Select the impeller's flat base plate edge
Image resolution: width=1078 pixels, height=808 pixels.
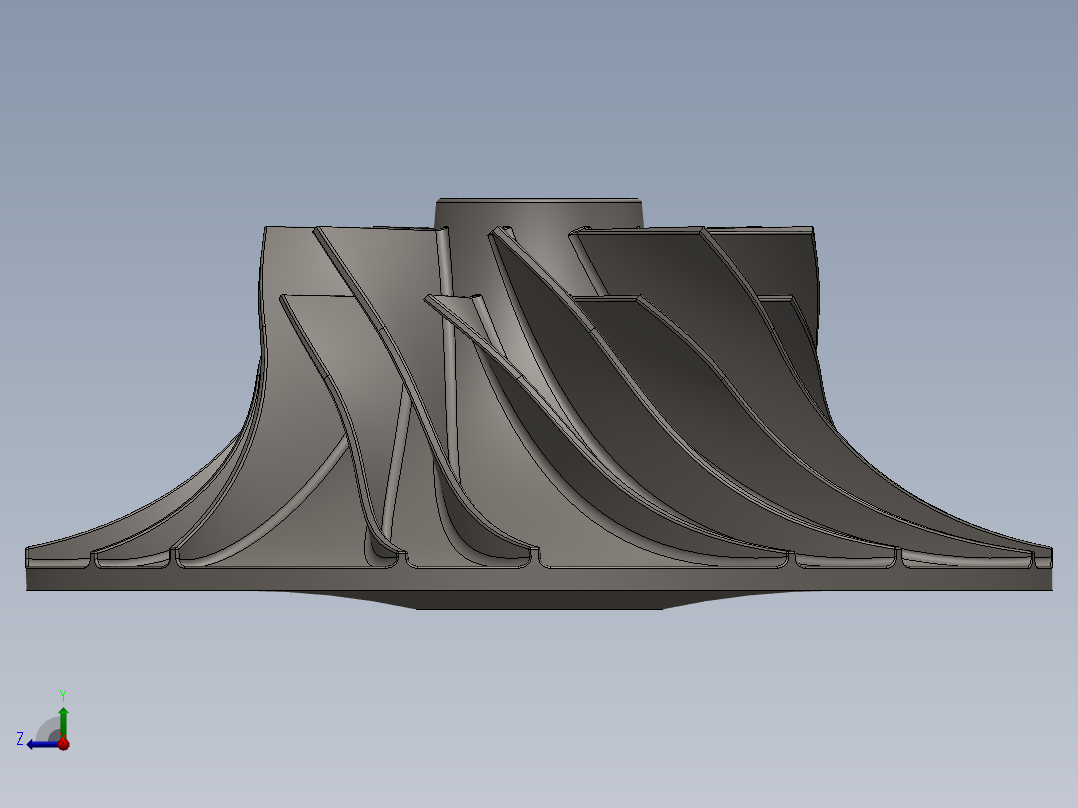click(x=539, y=579)
